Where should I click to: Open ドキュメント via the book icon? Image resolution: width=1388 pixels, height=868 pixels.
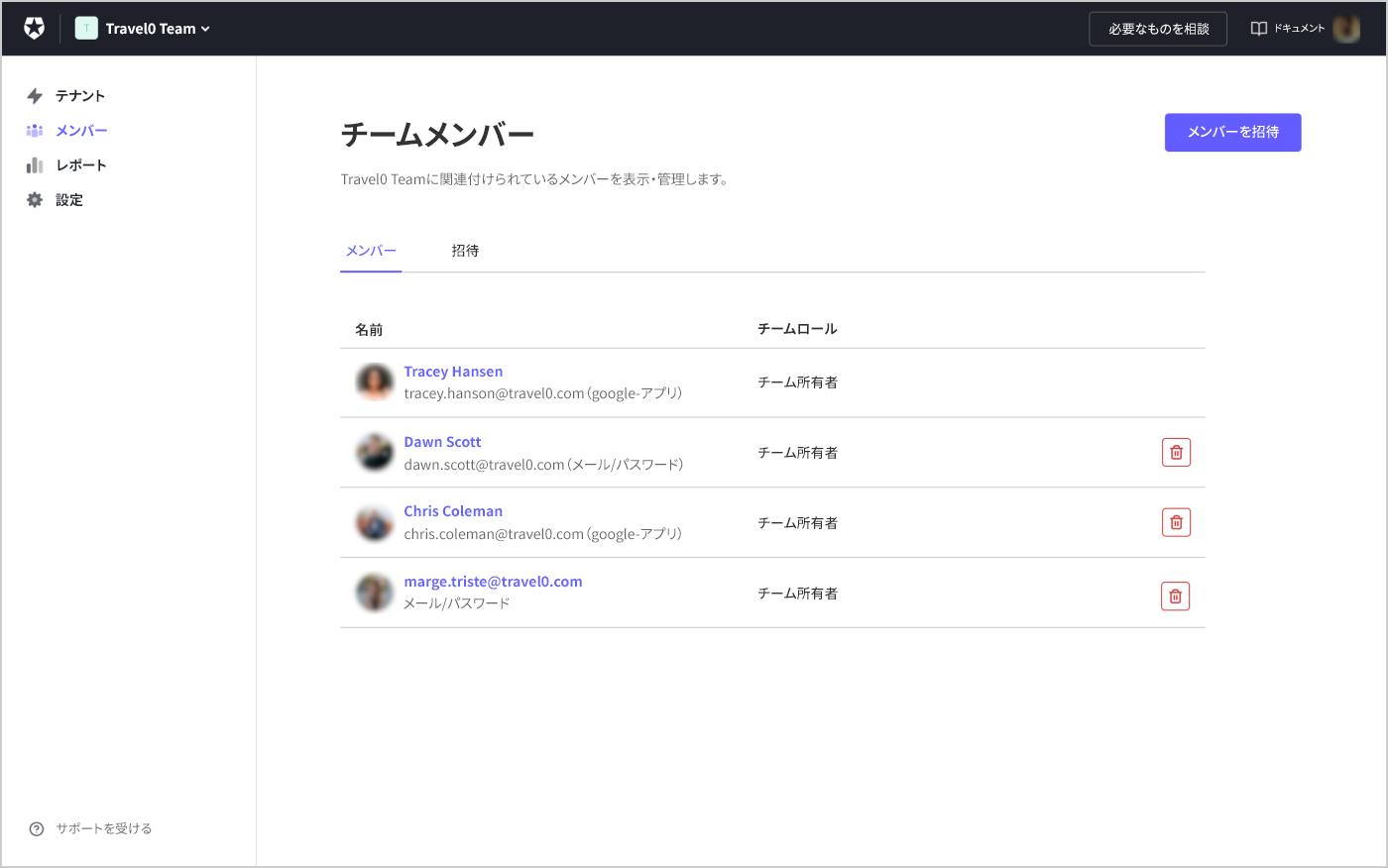[x=1257, y=28]
